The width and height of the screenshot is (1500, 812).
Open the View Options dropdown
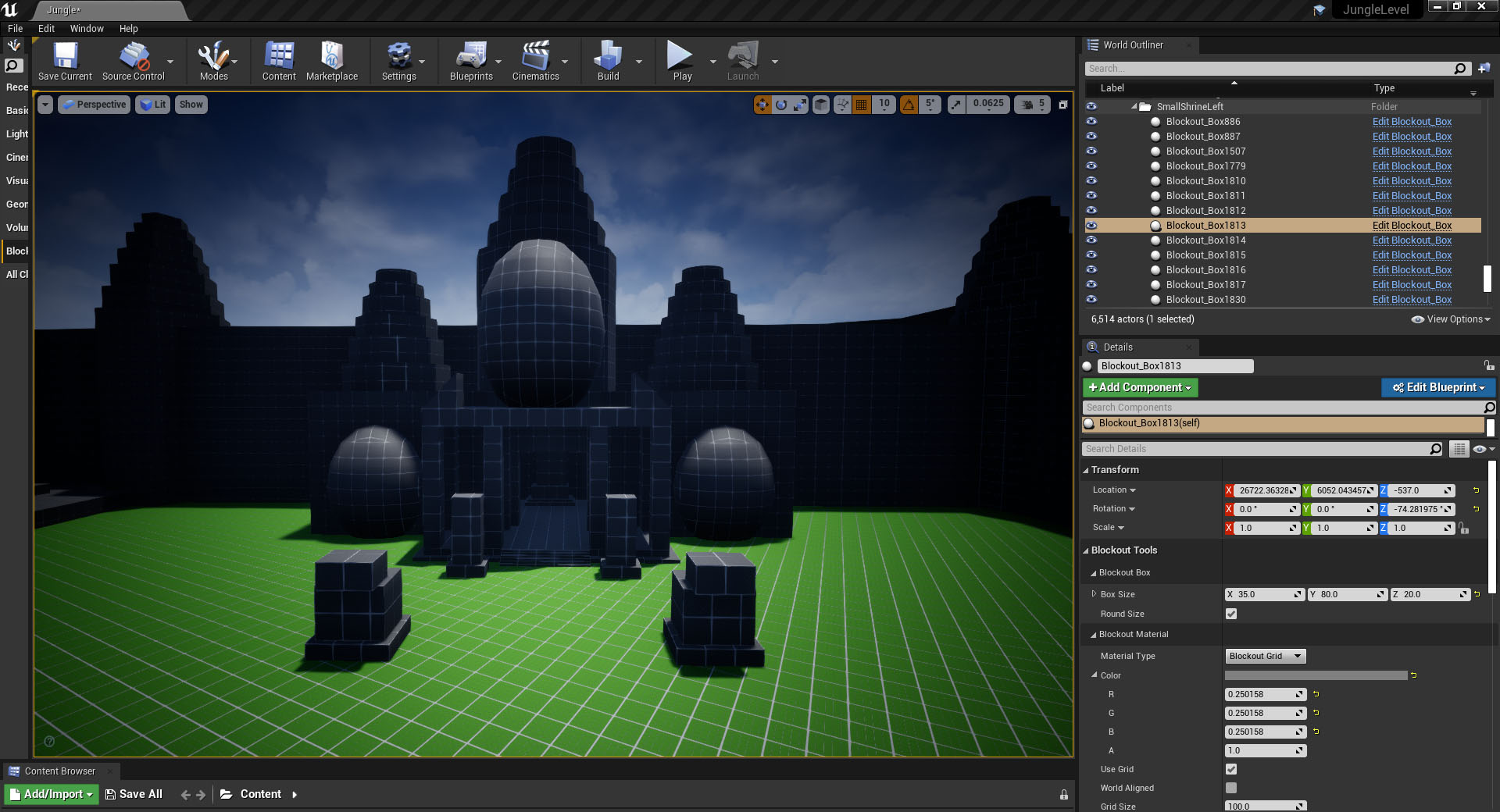pos(1451,319)
